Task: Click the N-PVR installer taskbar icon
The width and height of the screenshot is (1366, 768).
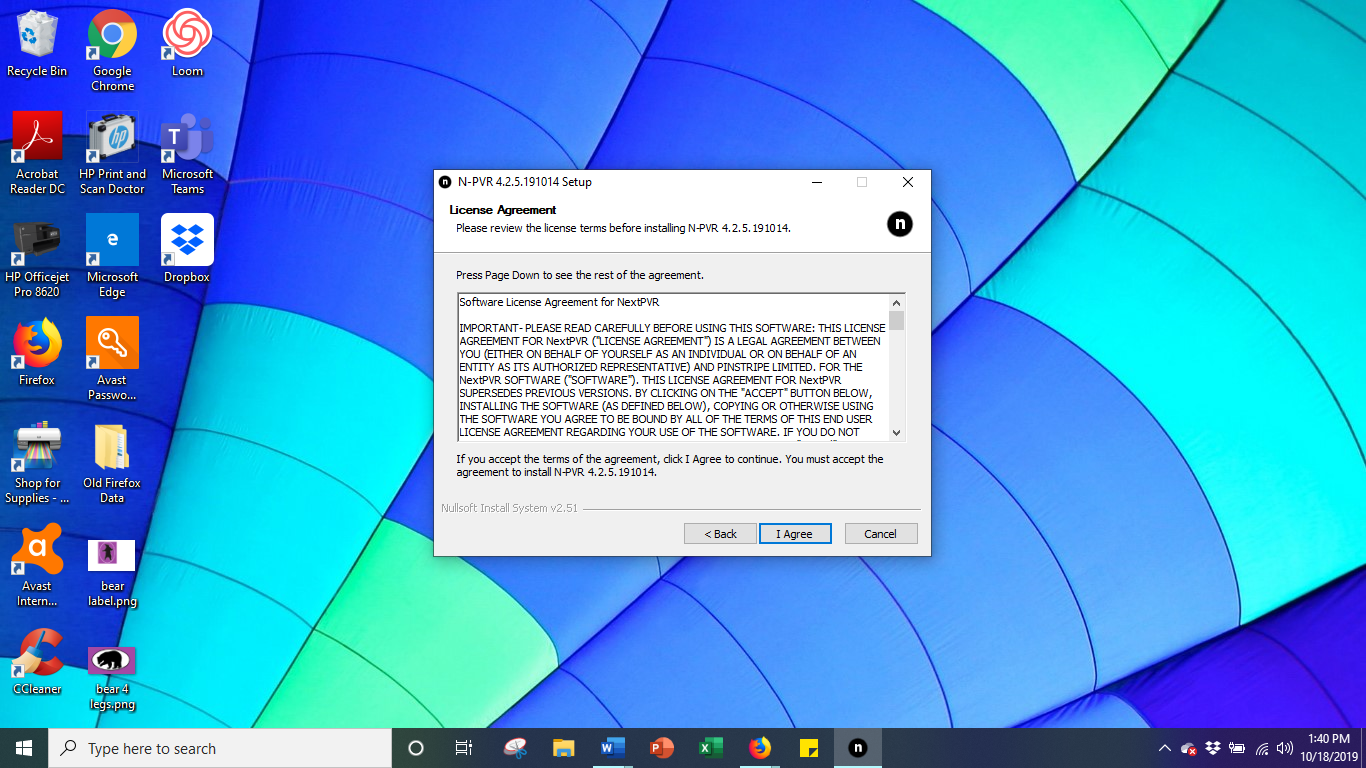Action: click(x=857, y=748)
